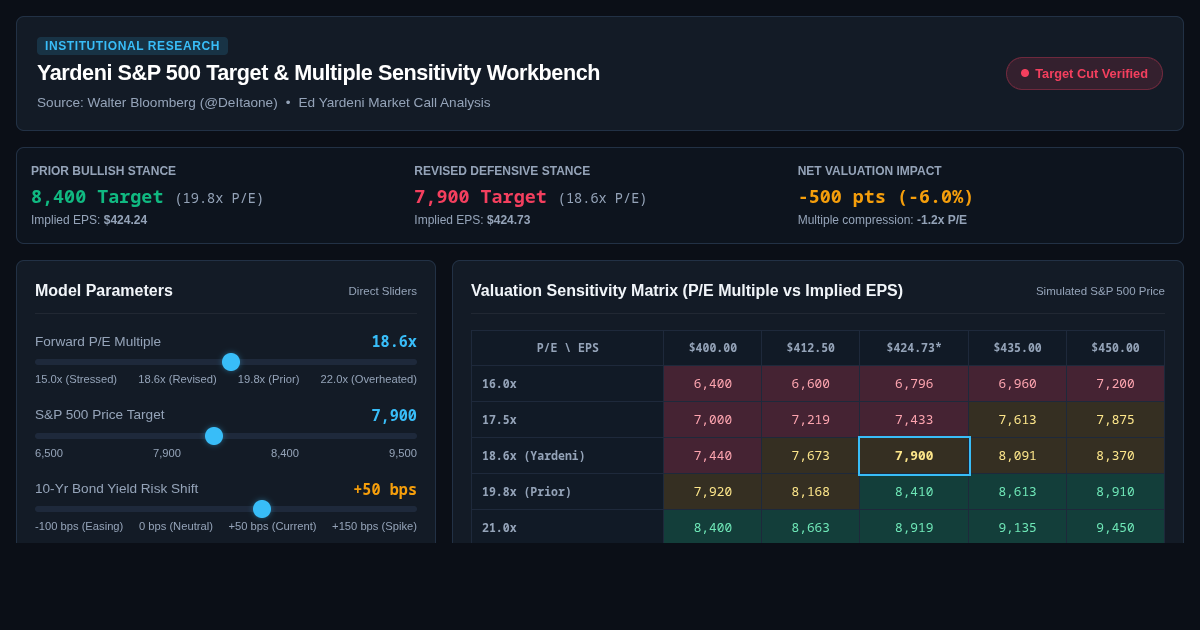Click the 7,875 matrix cell

click(x=1115, y=420)
